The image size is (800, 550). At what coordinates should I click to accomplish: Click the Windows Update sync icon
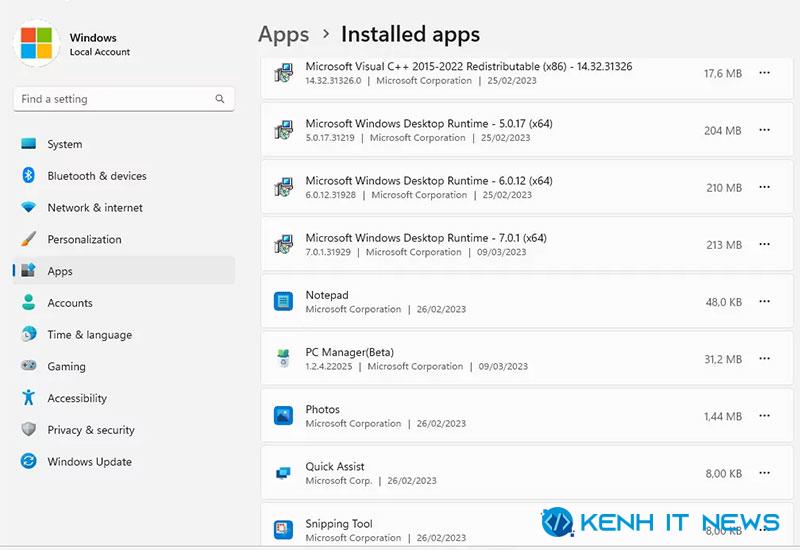29,461
